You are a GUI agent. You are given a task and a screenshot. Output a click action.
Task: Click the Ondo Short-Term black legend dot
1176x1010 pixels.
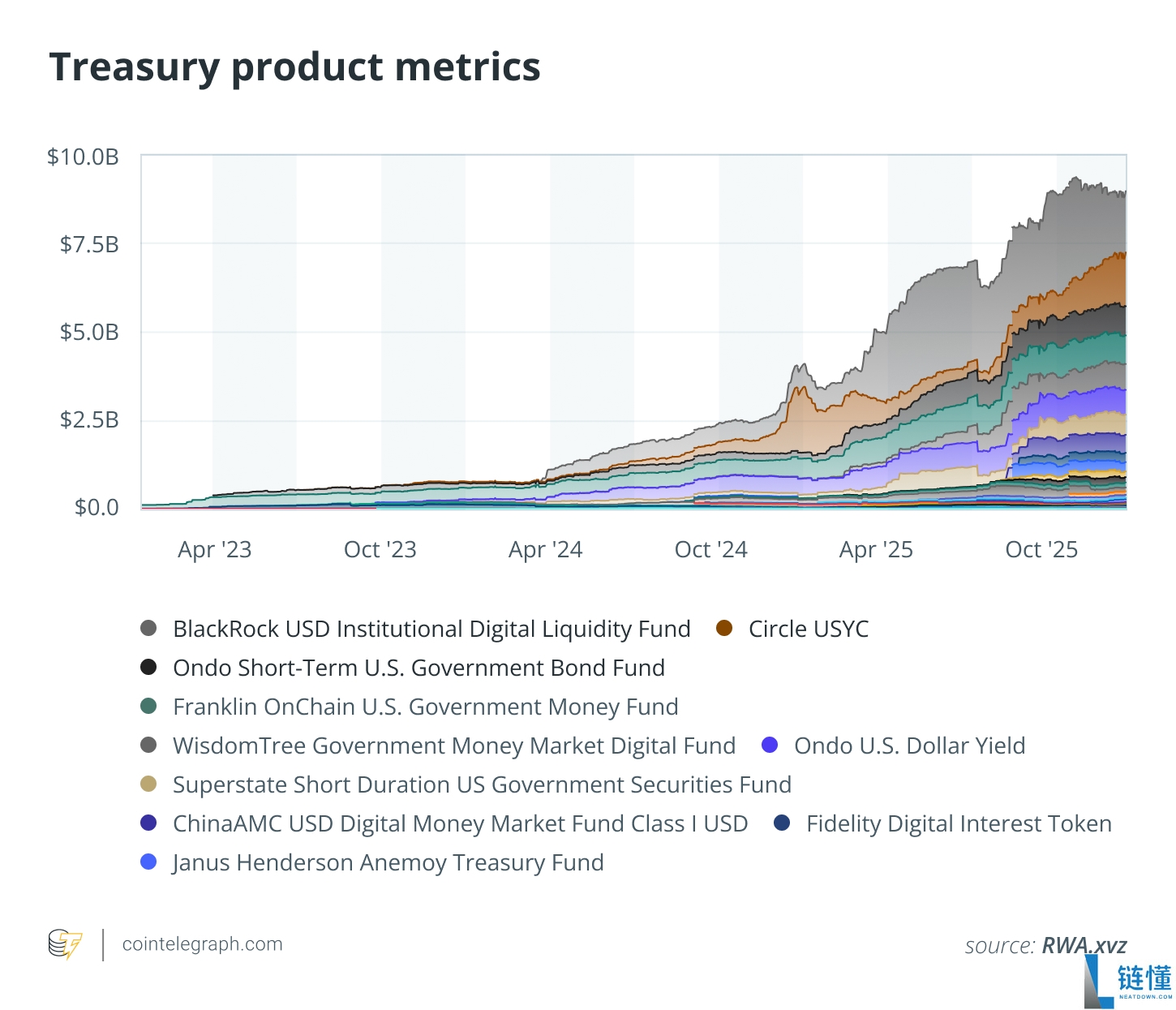[148, 668]
